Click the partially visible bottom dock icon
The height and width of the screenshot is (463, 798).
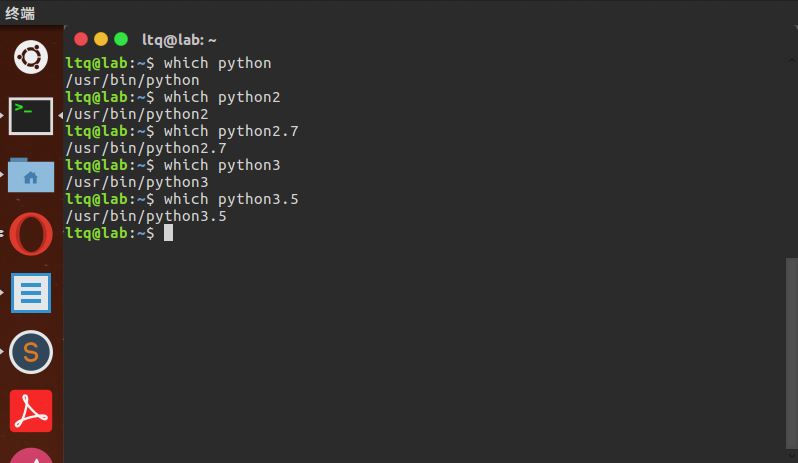[31, 455]
